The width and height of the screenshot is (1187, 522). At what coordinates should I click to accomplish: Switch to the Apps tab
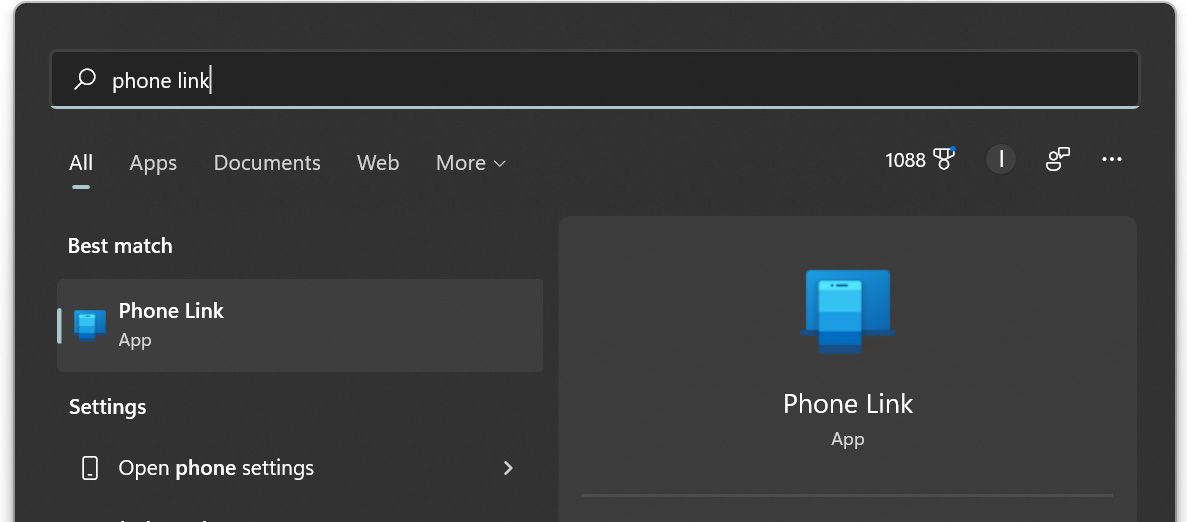tap(153, 163)
